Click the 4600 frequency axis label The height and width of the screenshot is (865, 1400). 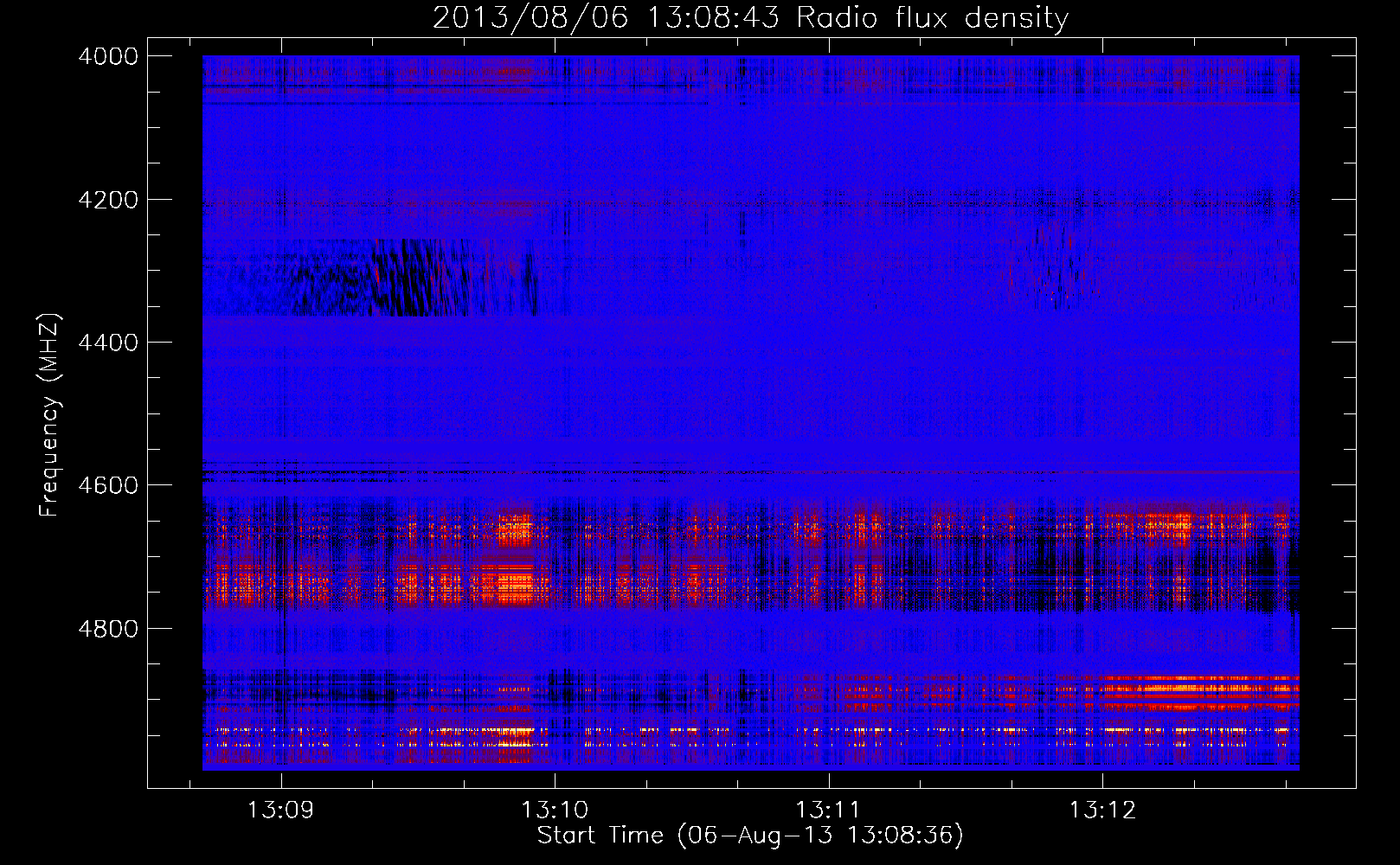[108, 485]
